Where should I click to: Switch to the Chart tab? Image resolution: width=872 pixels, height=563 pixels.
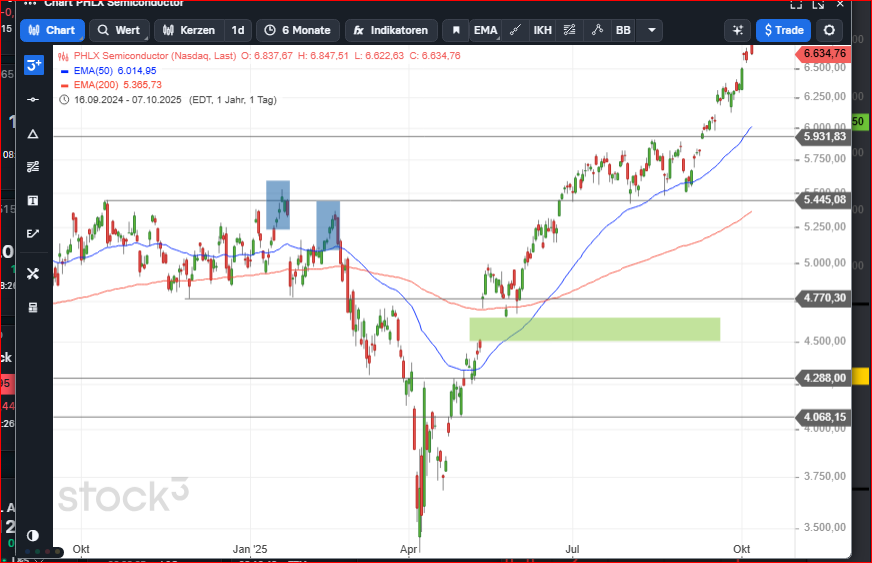click(x=52, y=30)
